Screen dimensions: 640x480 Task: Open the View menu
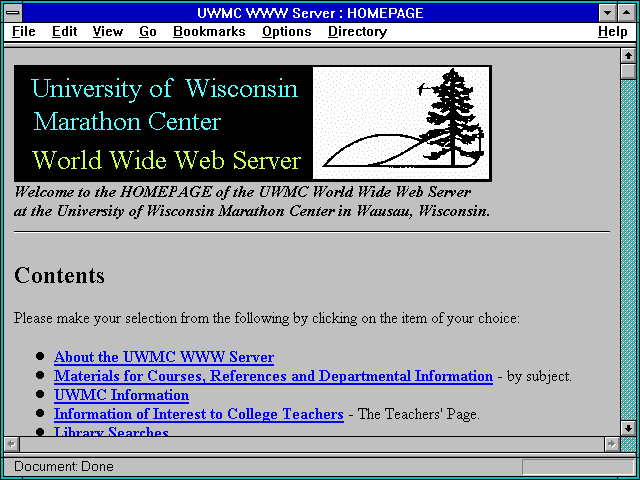[107, 31]
